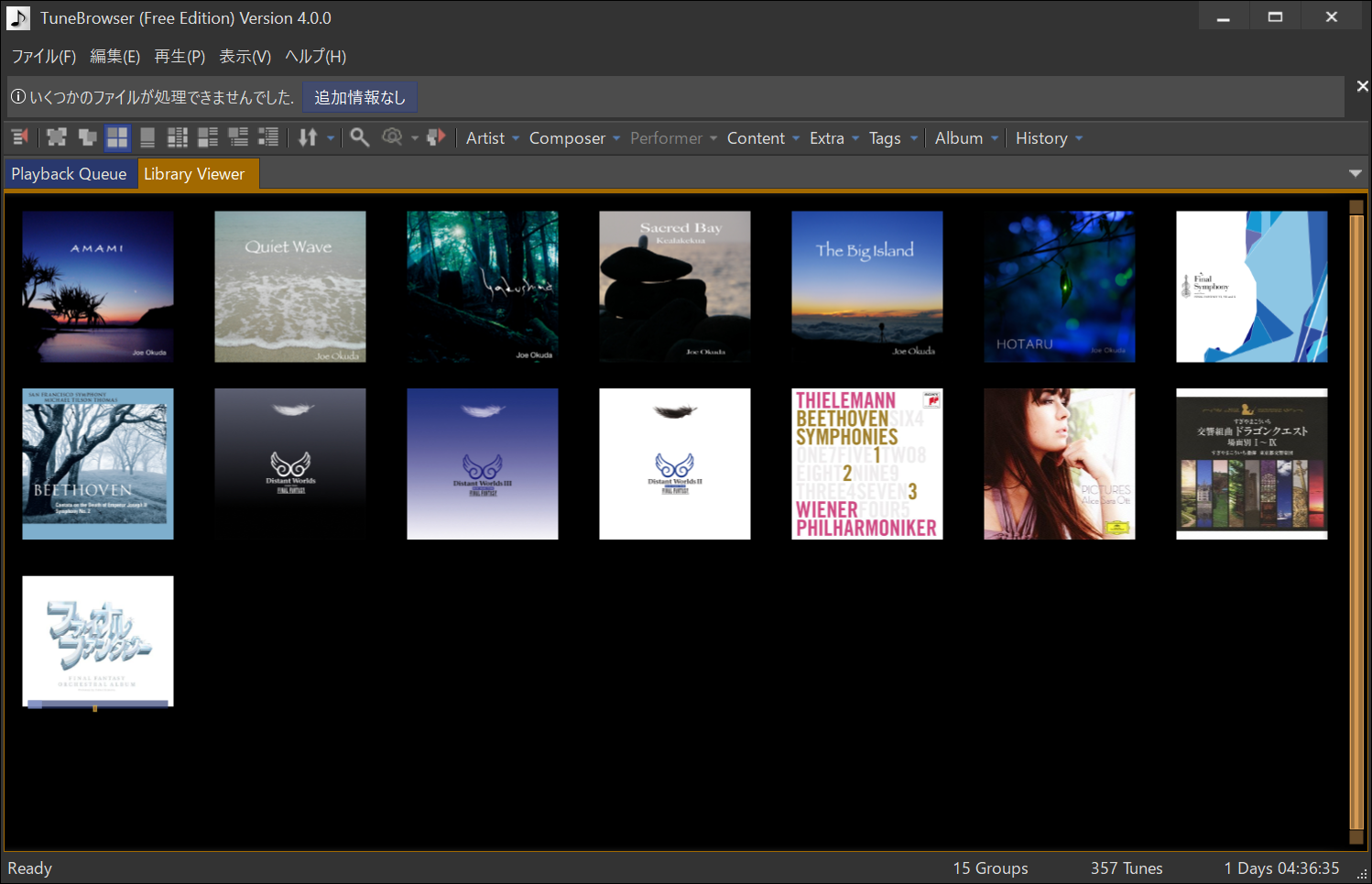Open dropdown arrow beside the eye-search icon

click(415, 138)
